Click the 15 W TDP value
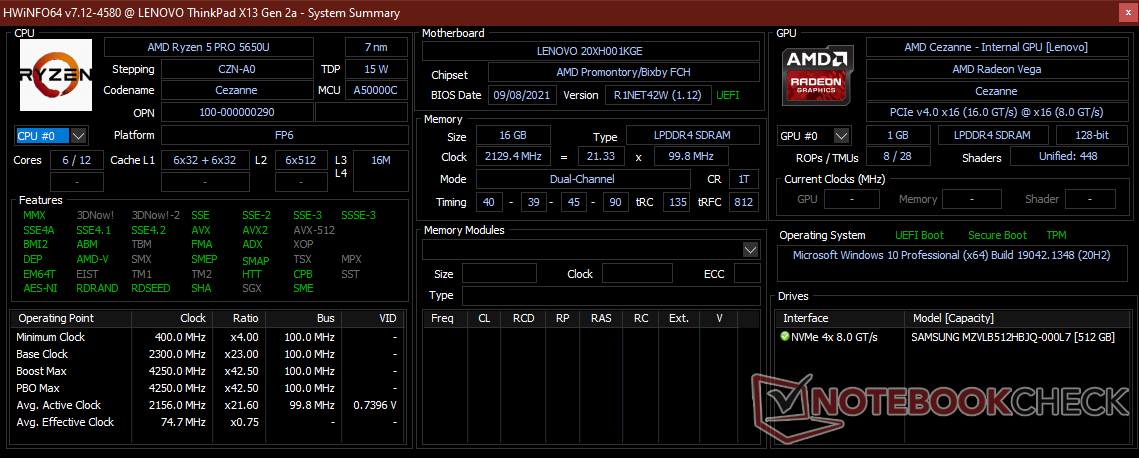 click(376, 70)
